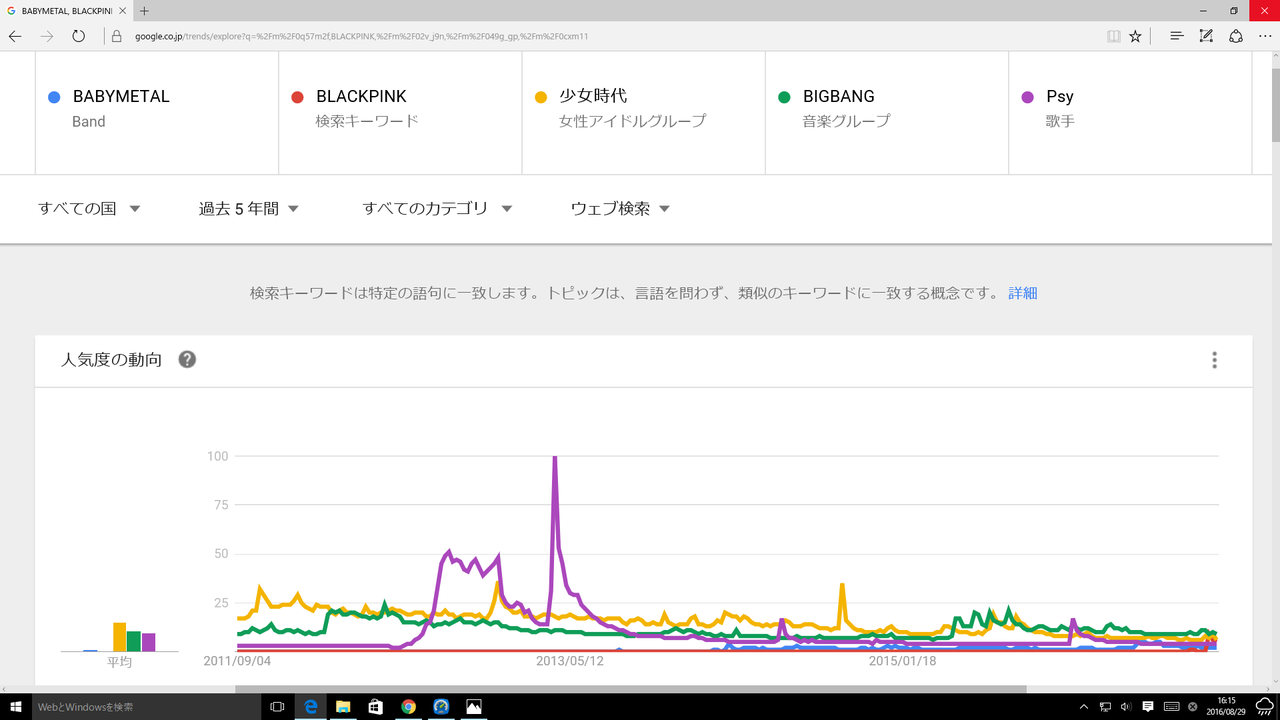The image size is (1280, 720).
Task: Open reading view book icon
Action: [x=1113, y=36]
